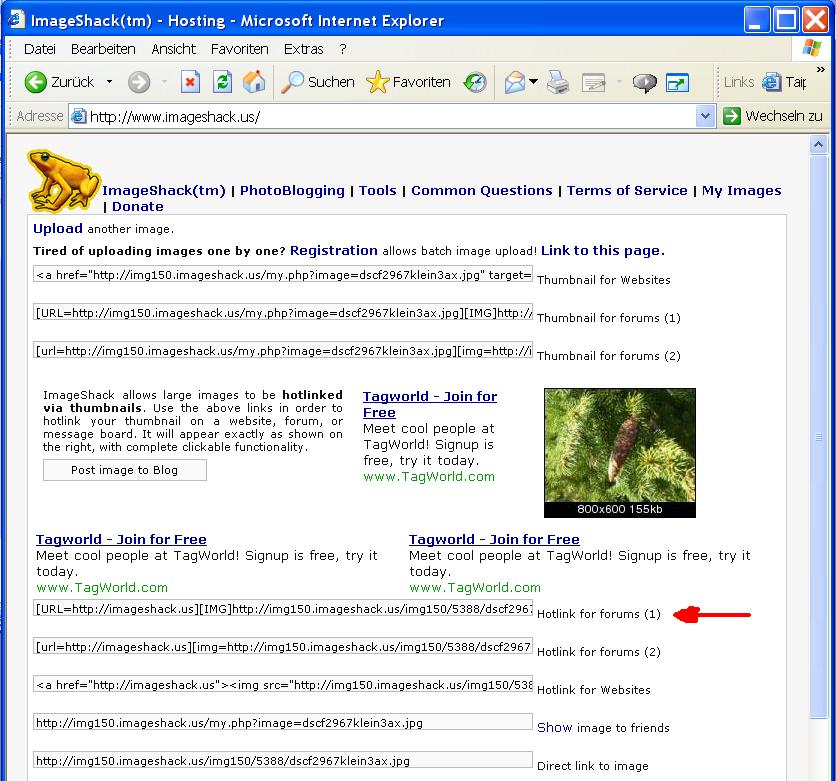The height and width of the screenshot is (781, 836).
Task: Select the Hotlink for forums (2) field
Action: [283, 646]
